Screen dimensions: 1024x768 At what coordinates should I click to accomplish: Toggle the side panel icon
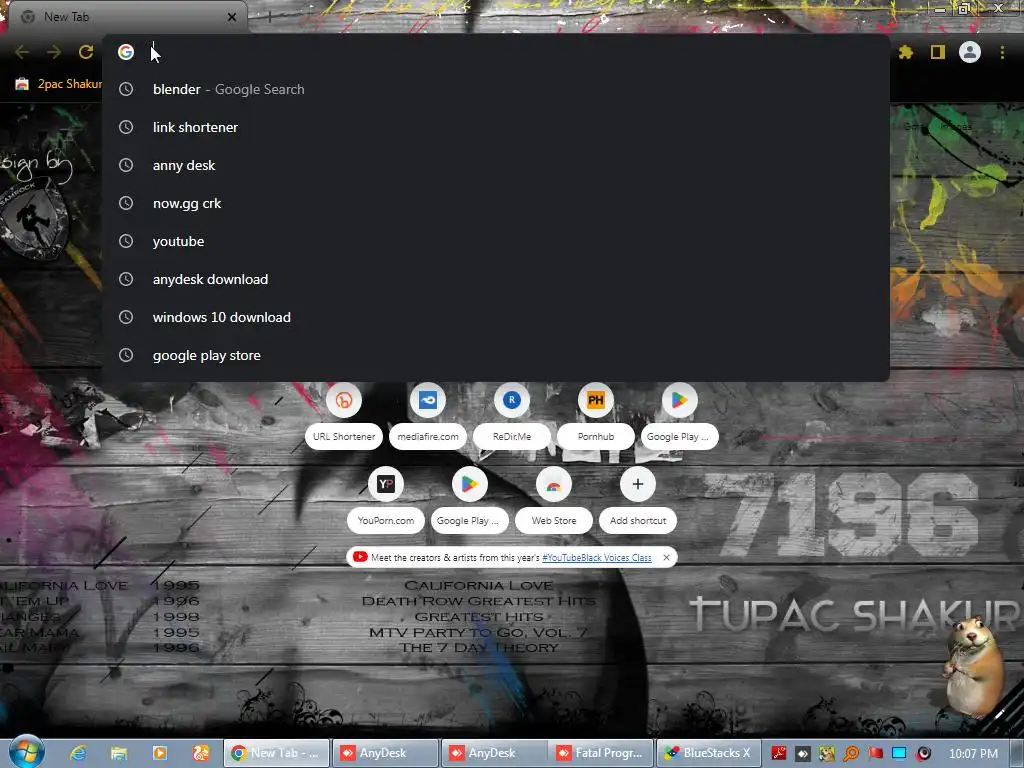[x=938, y=52]
